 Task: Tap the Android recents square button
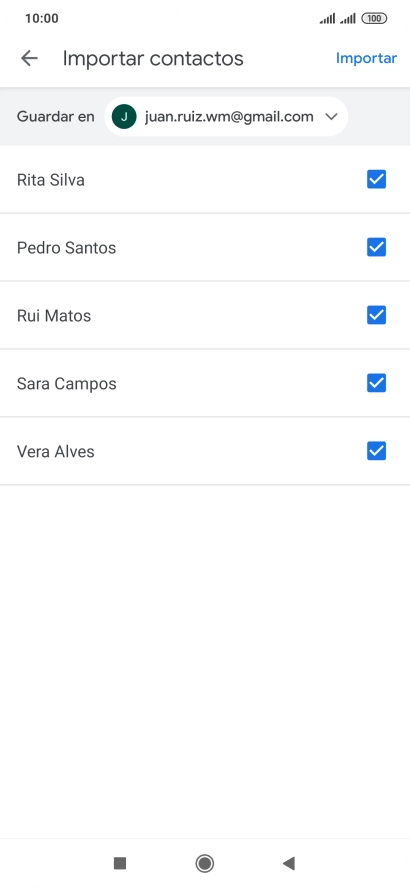[119, 863]
